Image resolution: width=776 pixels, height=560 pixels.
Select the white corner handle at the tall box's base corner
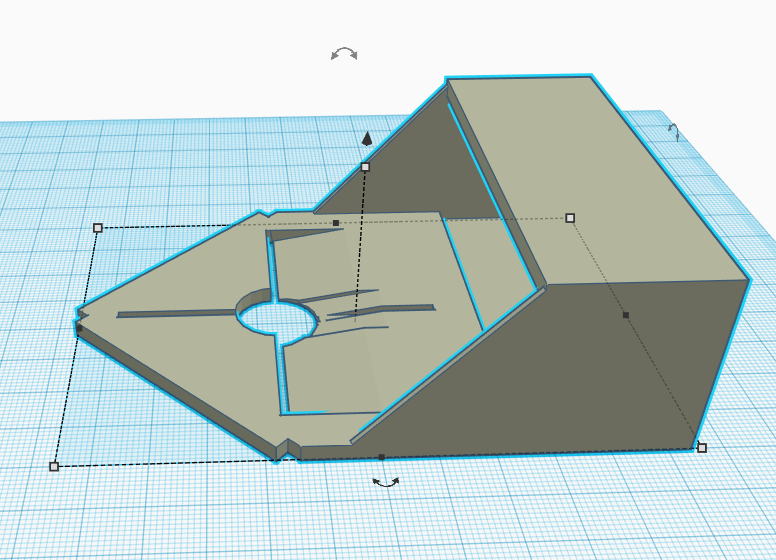(x=702, y=448)
